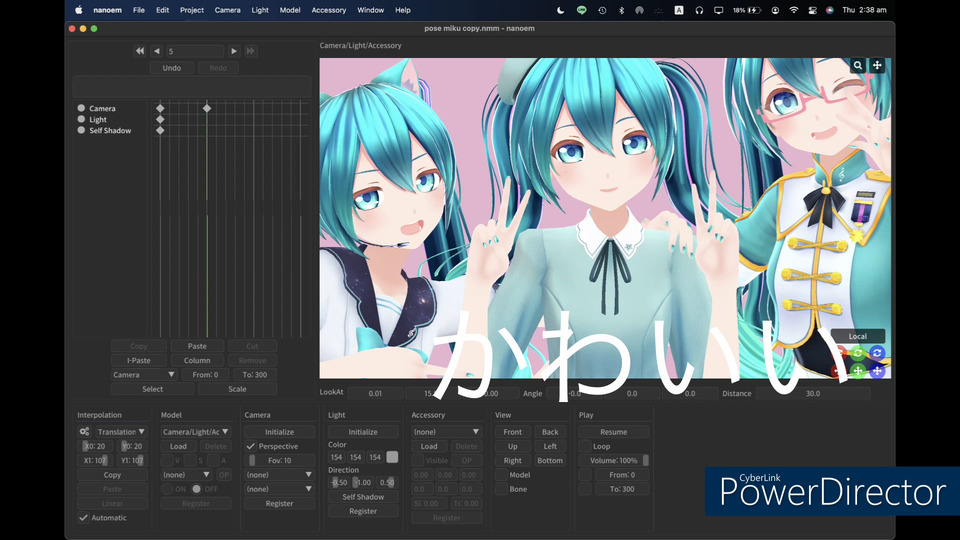Click the blue rotate-axis gizmo icon

pyautogui.click(x=877, y=353)
